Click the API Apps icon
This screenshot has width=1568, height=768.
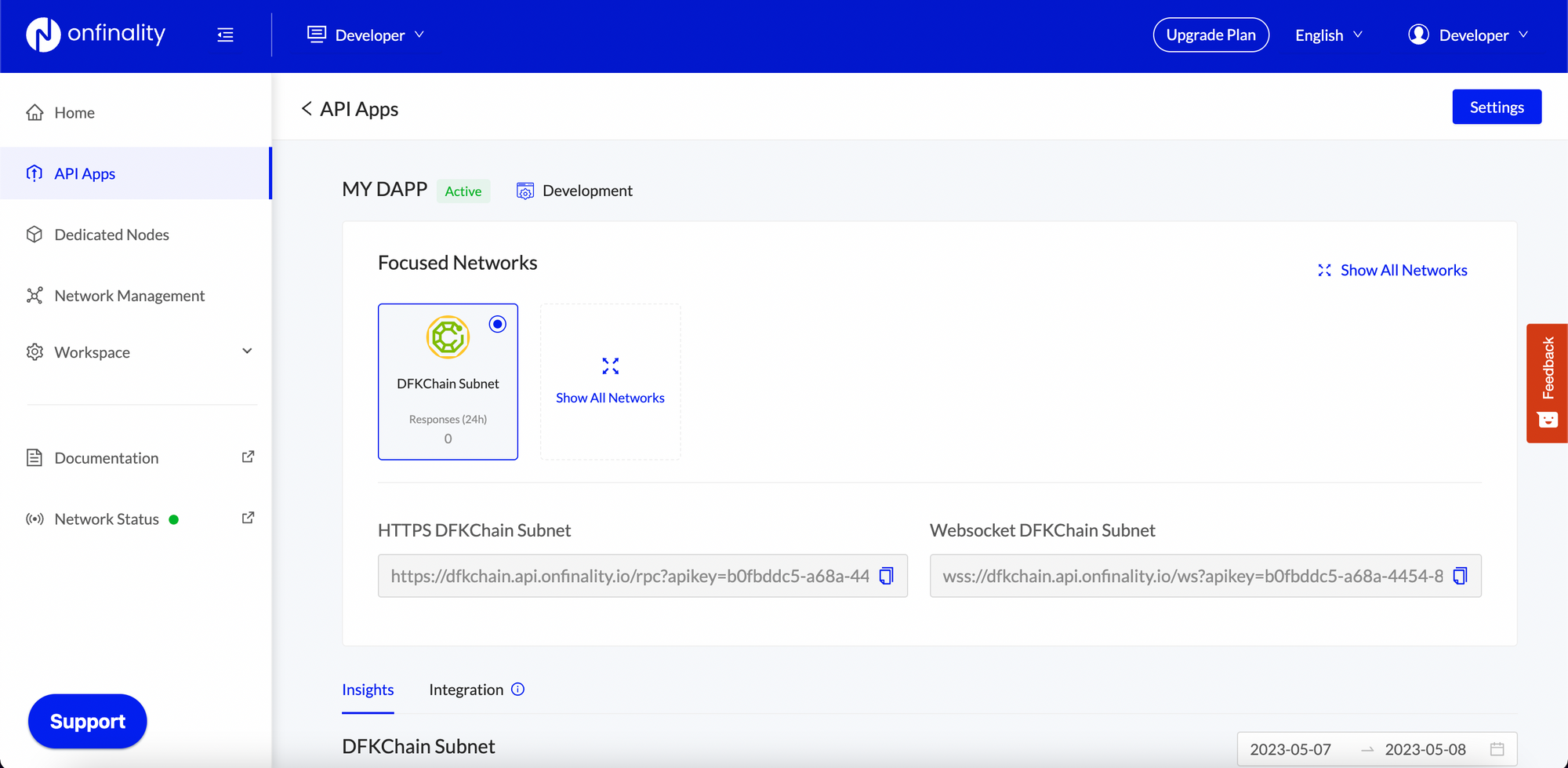tap(34, 173)
